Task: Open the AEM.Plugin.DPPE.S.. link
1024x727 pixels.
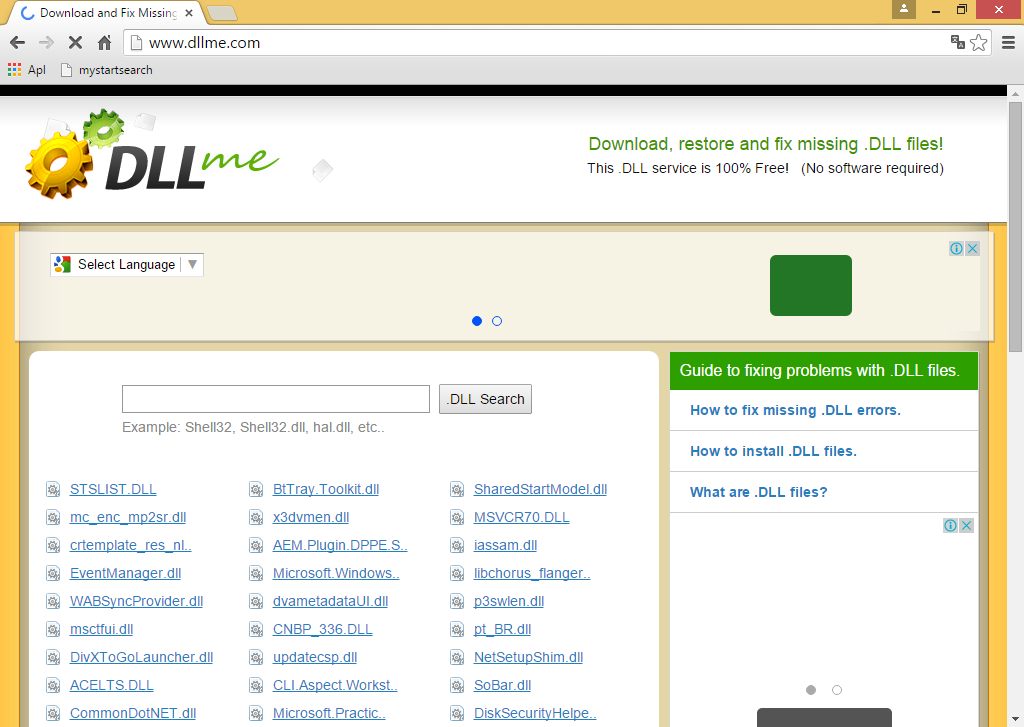Action: click(x=340, y=545)
